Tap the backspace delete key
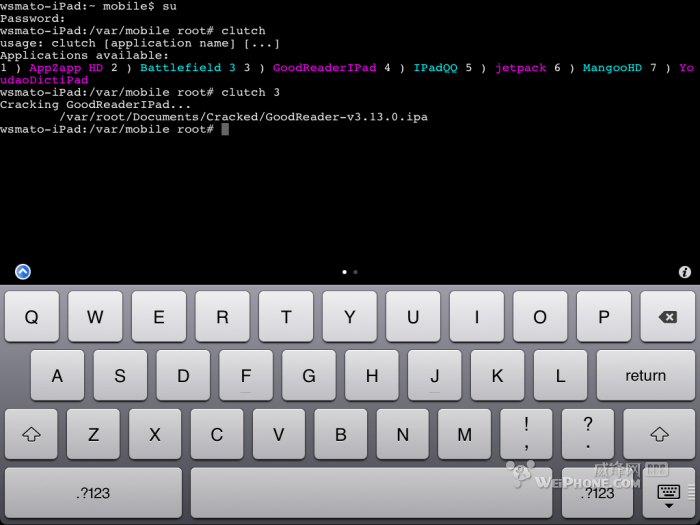This screenshot has width=700, height=525. coord(667,317)
